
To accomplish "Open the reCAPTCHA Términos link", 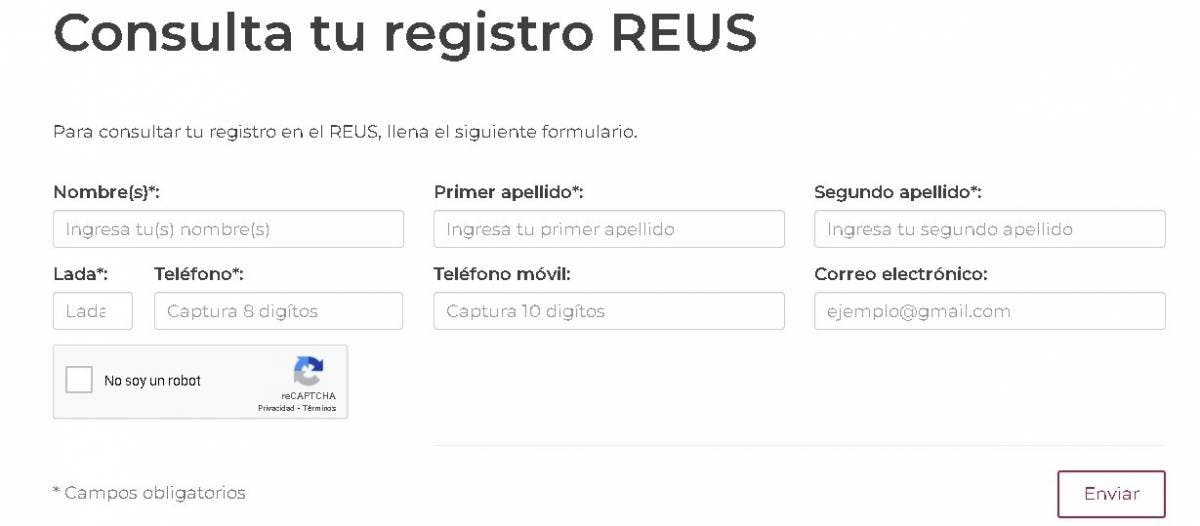I will click(320, 408).
